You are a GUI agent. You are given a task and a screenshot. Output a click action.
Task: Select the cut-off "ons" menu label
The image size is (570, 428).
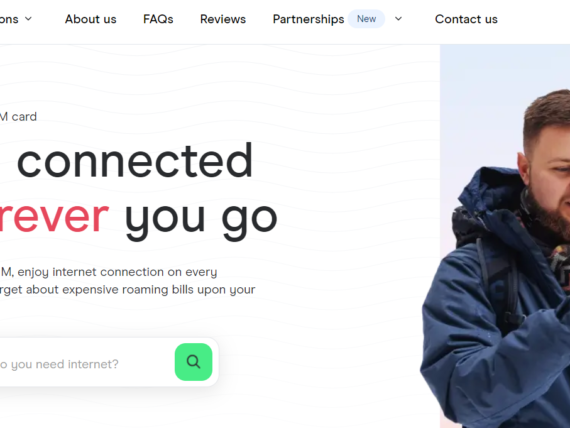click(9, 19)
